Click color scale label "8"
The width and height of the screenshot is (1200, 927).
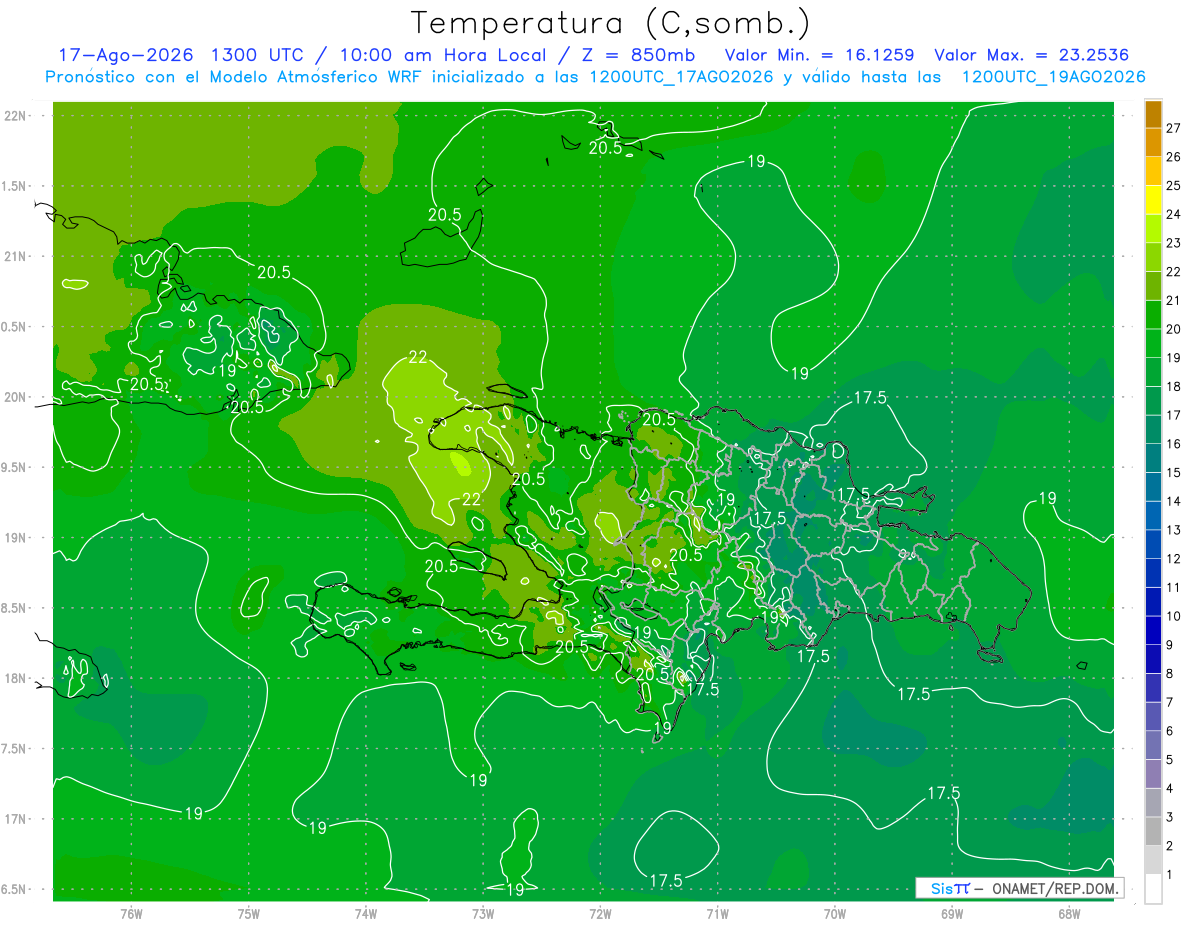(1170, 673)
